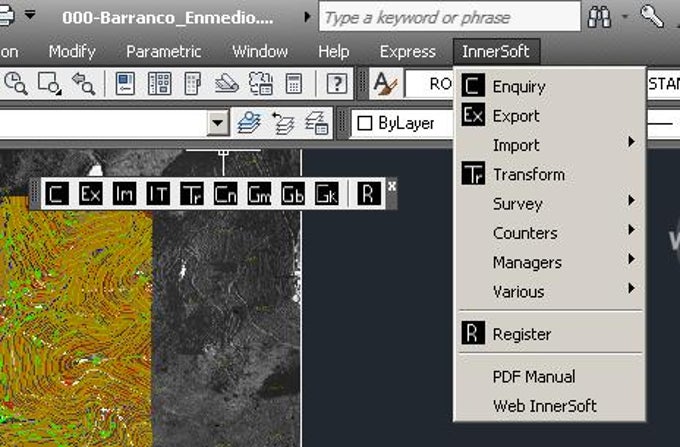Open the Tool Palettes window icon
Image resolution: width=680 pixels, height=447 pixels.
pos(193,83)
